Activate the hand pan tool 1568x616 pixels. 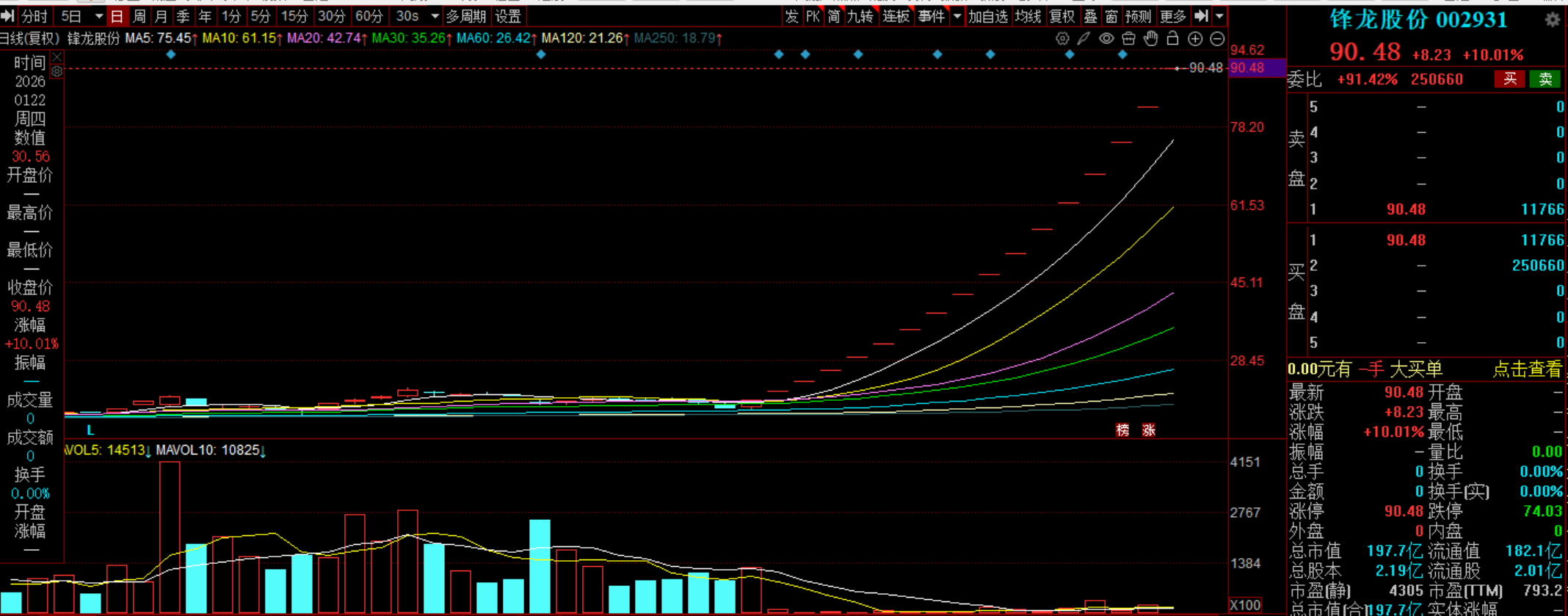[1150, 39]
